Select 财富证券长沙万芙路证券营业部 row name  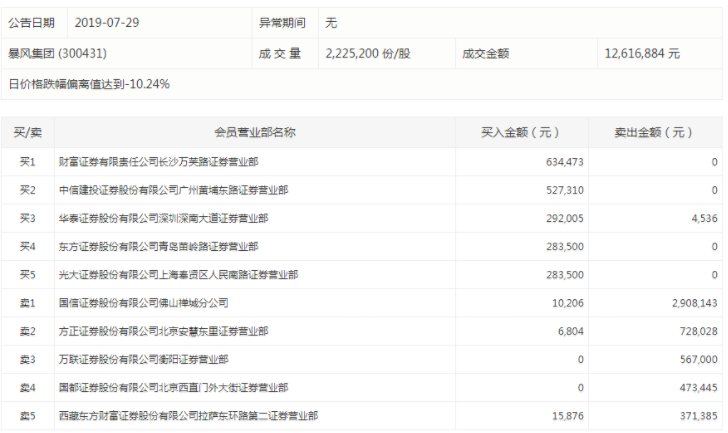coord(158,162)
